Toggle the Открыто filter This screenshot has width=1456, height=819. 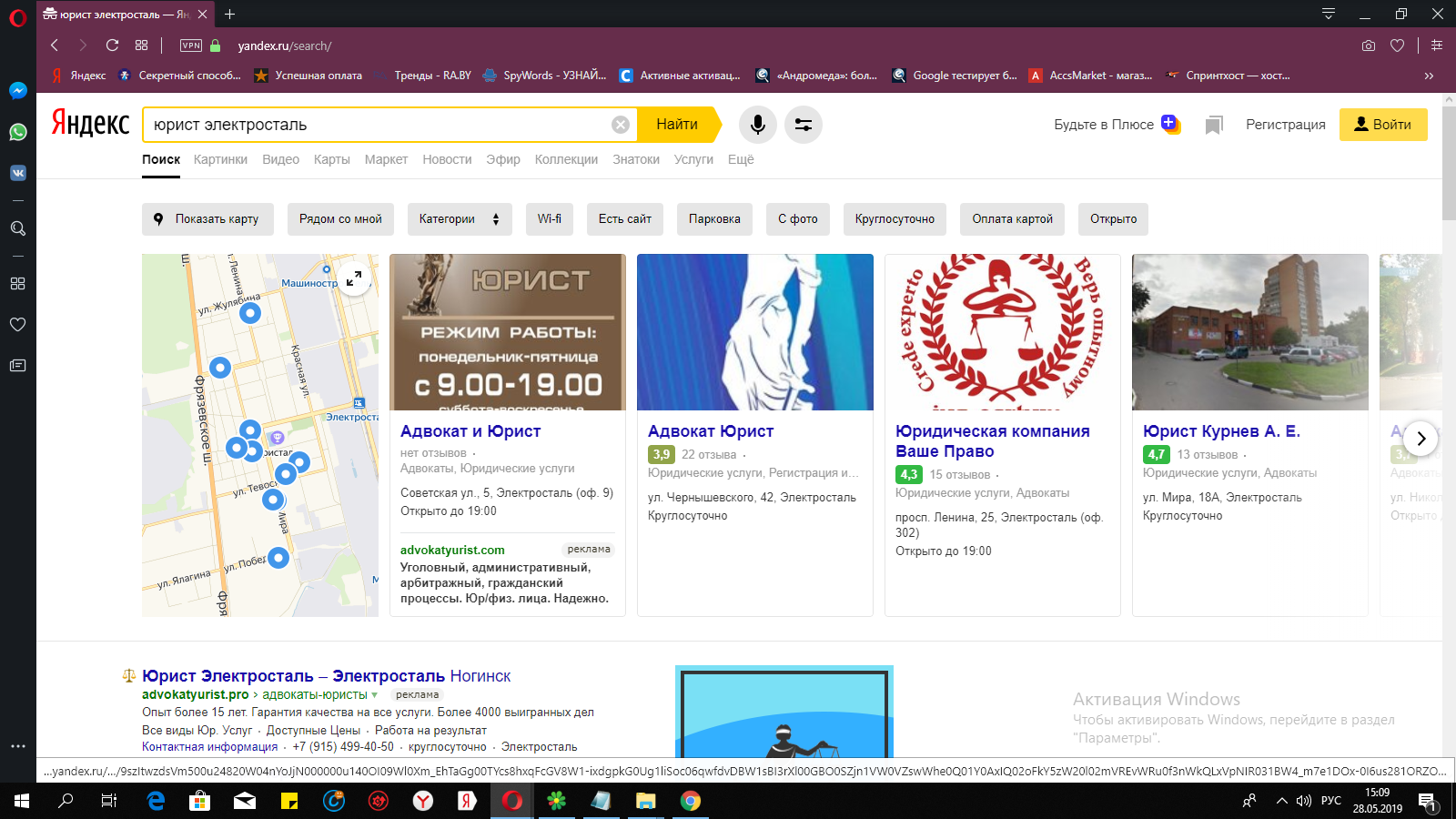[1114, 219]
